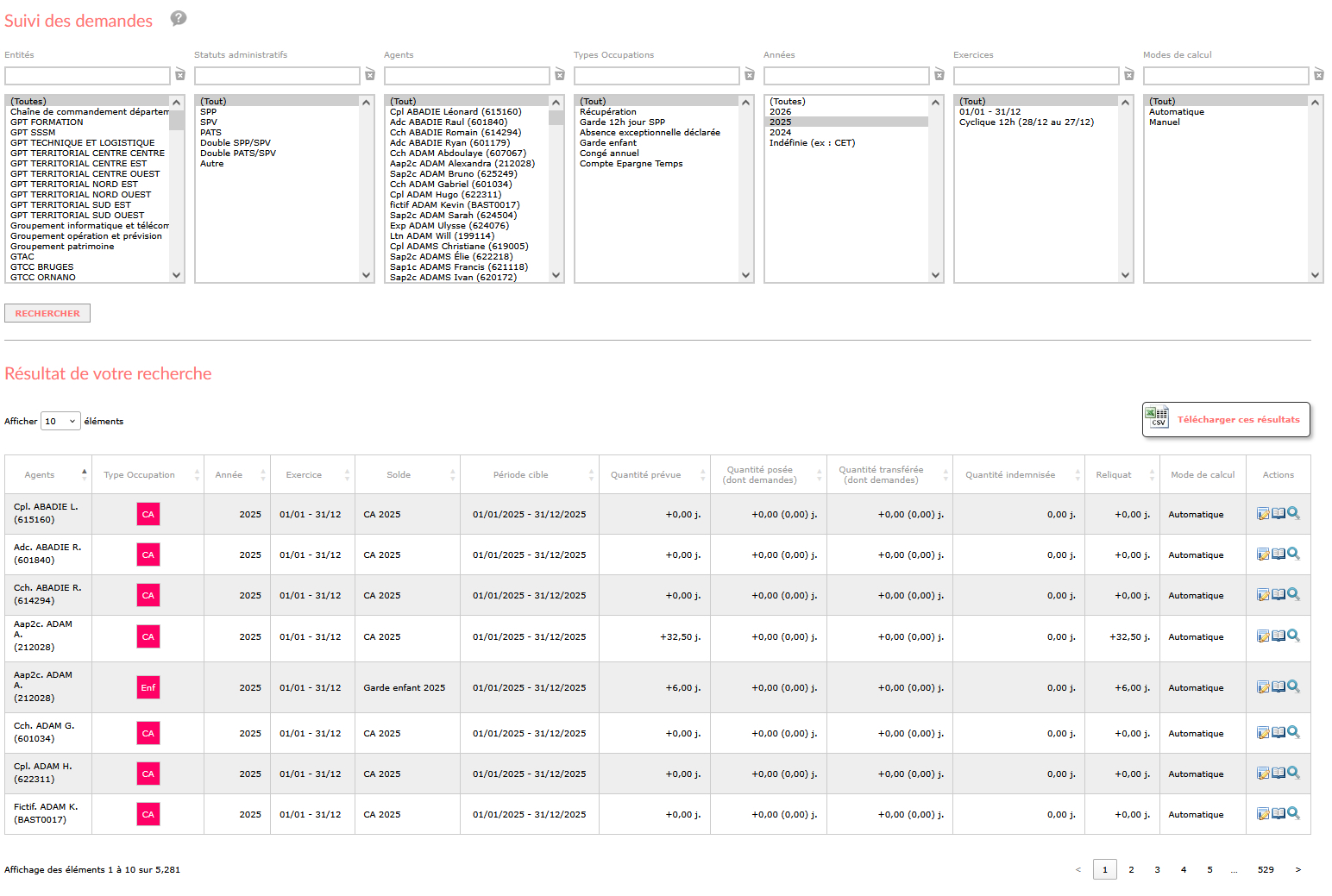
Task: Sort the table by Agents column
Action: coord(48,474)
